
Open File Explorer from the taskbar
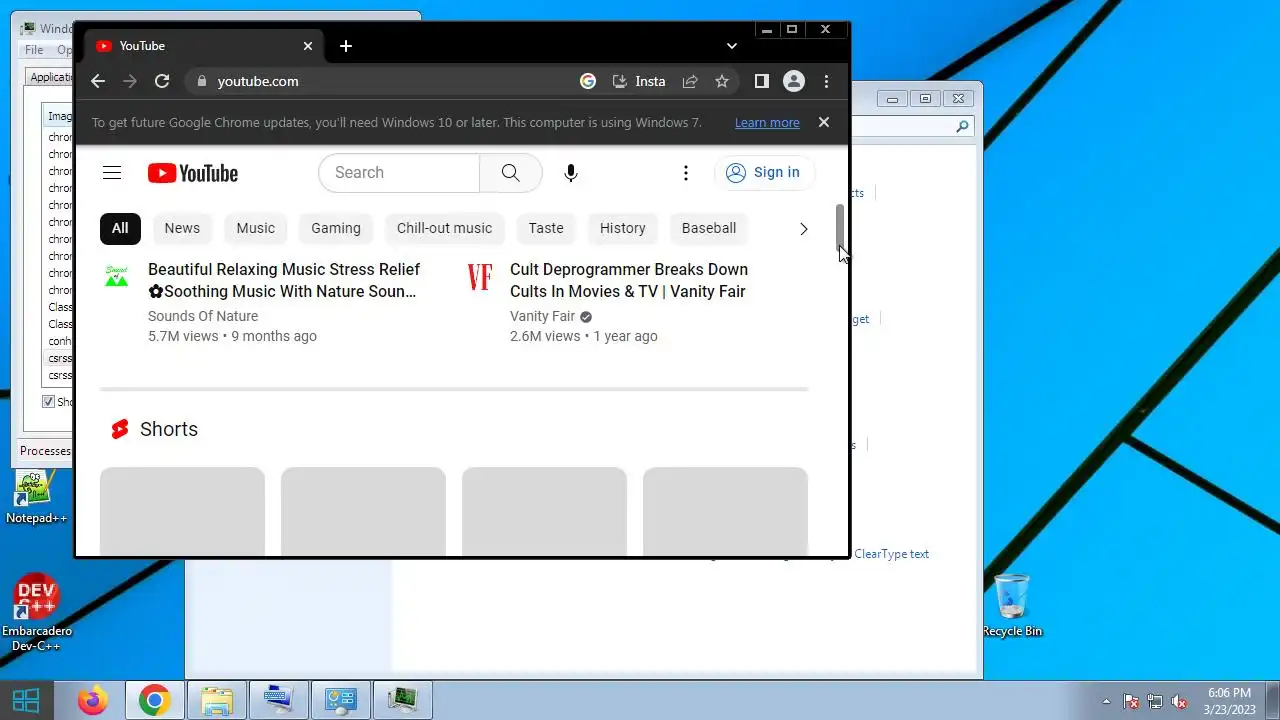[x=217, y=700]
